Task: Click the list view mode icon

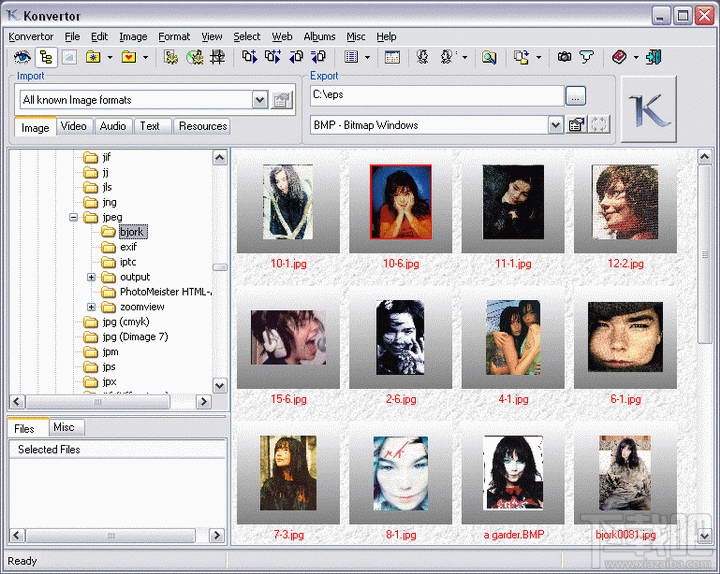Action: click(351, 57)
